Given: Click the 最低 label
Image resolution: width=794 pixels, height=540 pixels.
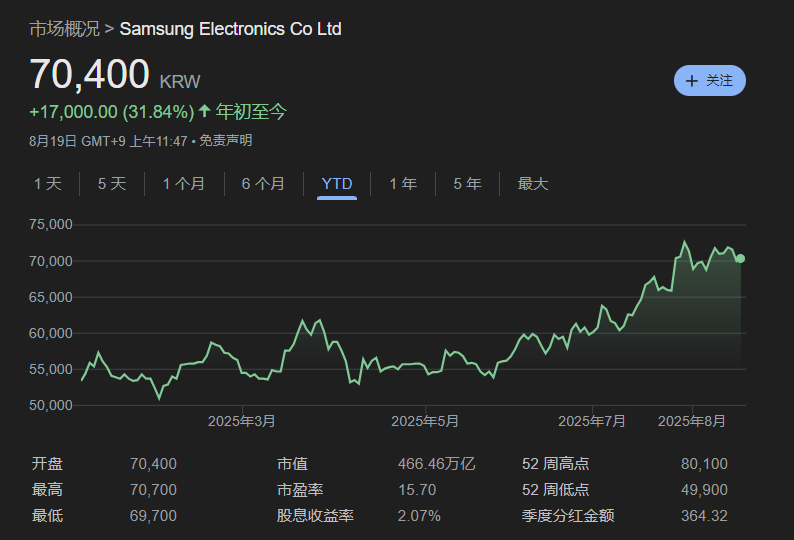Looking at the screenshot, I should (x=48, y=516).
